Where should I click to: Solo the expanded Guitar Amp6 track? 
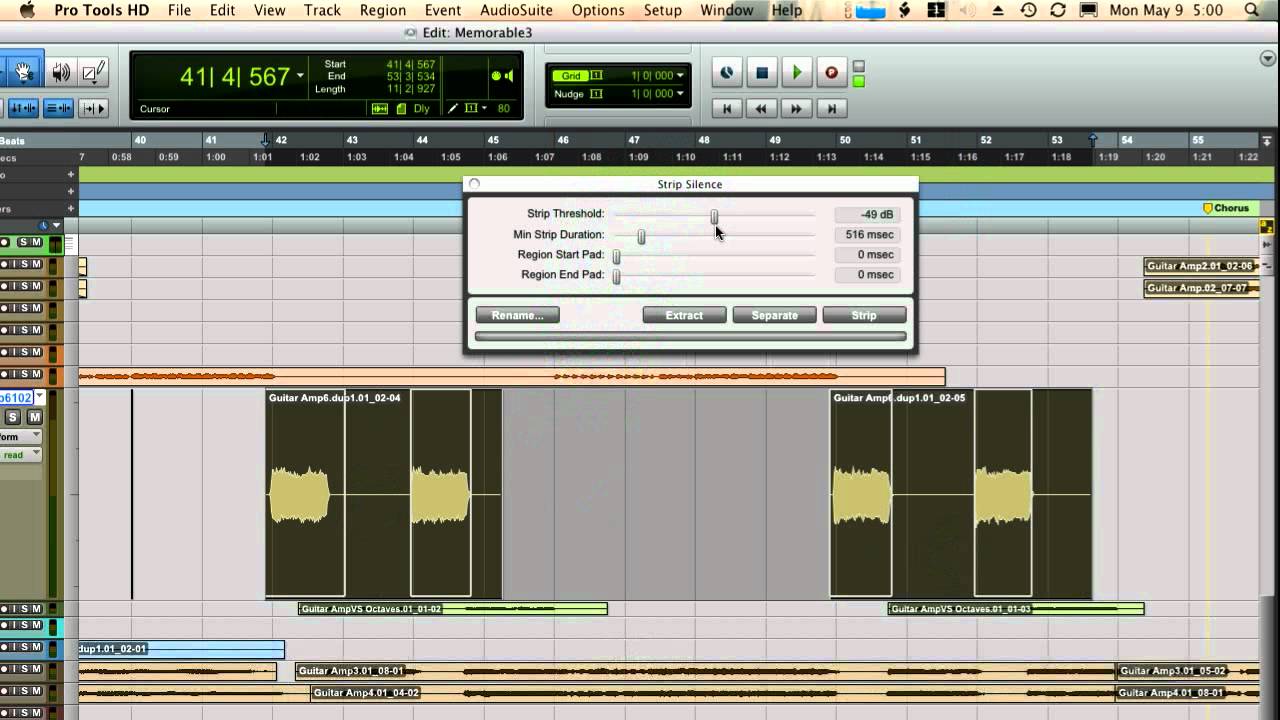[x=13, y=417]
